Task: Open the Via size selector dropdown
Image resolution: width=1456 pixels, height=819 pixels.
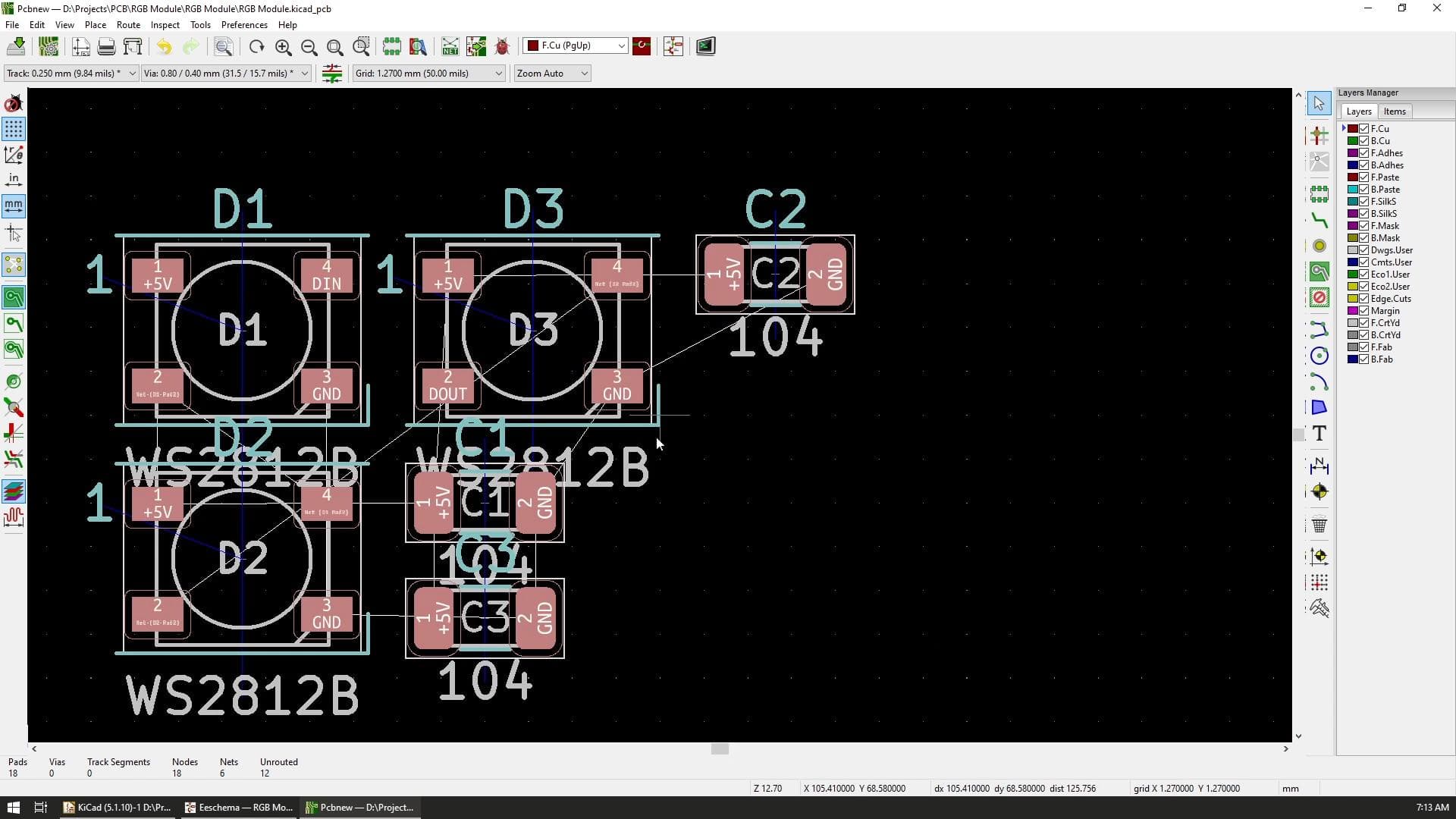Action: 303,73
